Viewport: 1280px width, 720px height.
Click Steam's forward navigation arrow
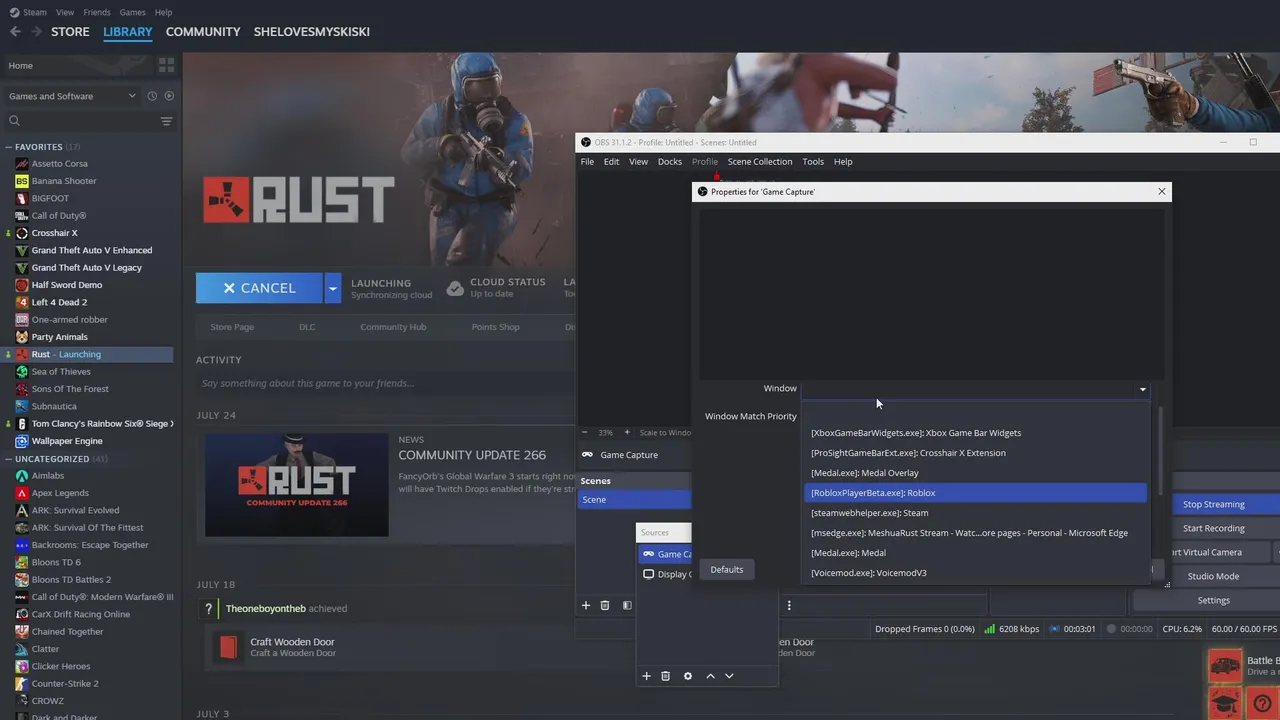37,32
